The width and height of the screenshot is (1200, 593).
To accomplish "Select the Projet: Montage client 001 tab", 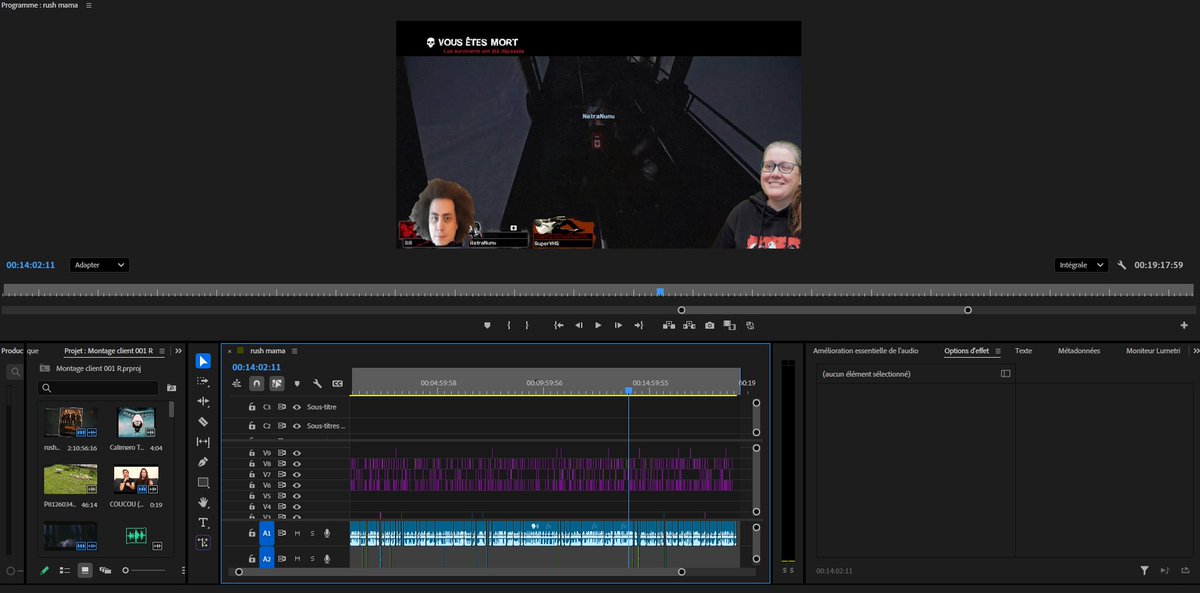I will pos(109,351).
